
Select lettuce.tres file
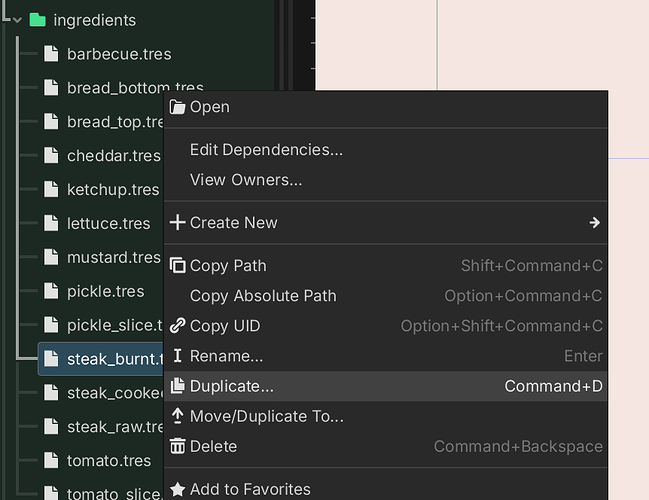tap(108, 224)
